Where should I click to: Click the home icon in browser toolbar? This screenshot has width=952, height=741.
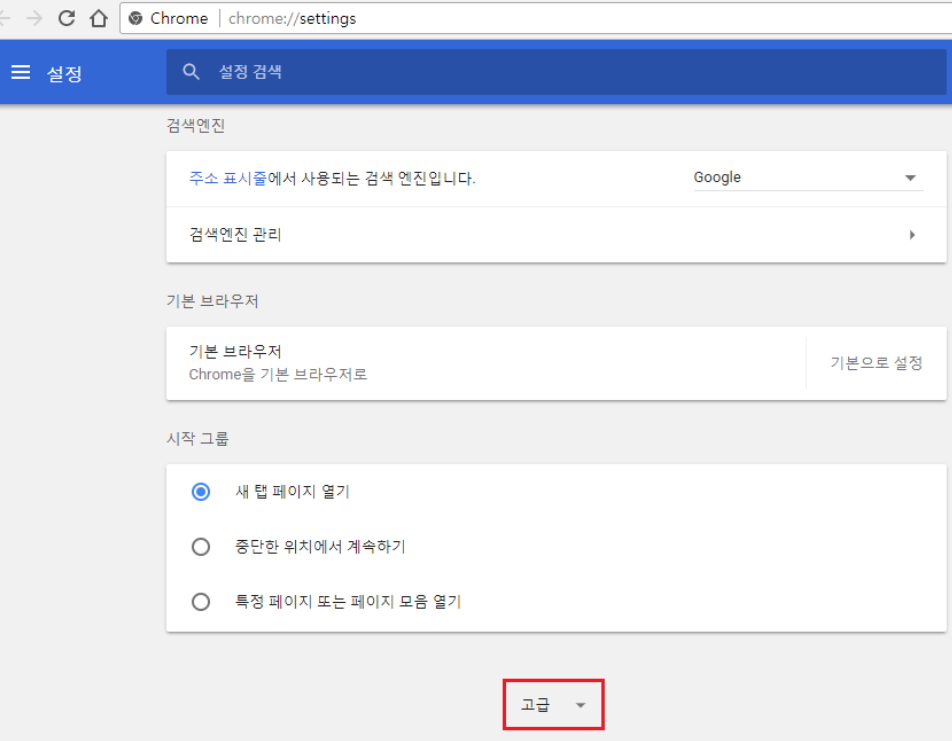[100, 17]
